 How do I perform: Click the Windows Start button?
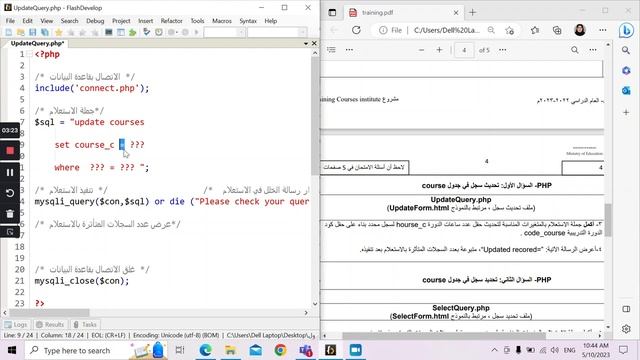tap(11, 350)
